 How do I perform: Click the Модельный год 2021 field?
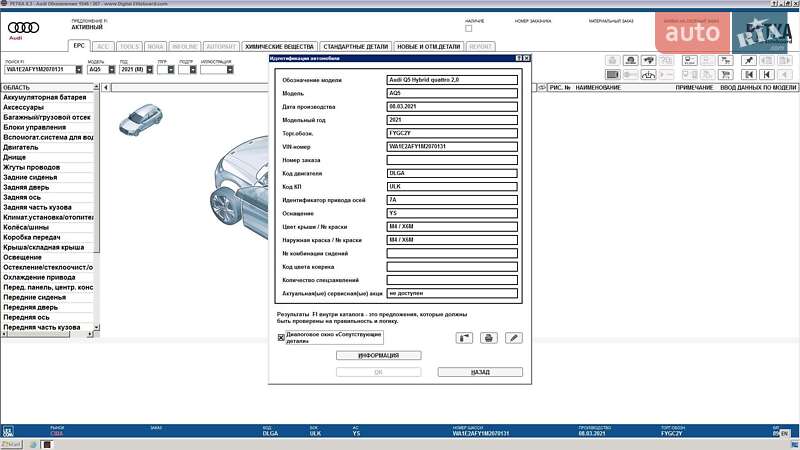452,120
